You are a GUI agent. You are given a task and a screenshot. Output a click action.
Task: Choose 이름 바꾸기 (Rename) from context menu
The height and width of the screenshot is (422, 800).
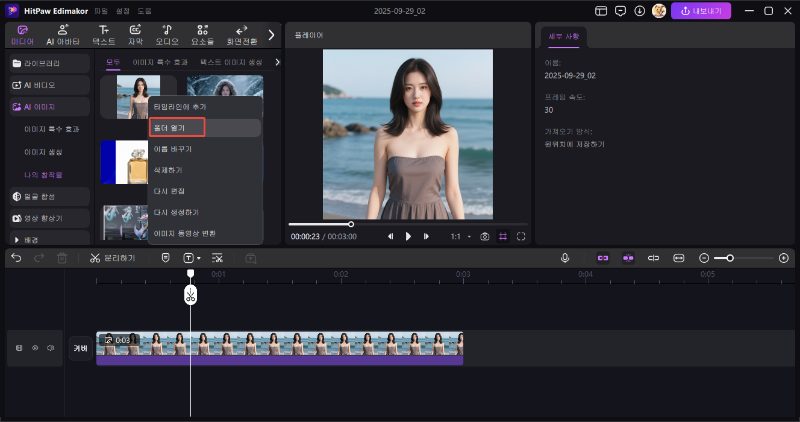point(205,149)
